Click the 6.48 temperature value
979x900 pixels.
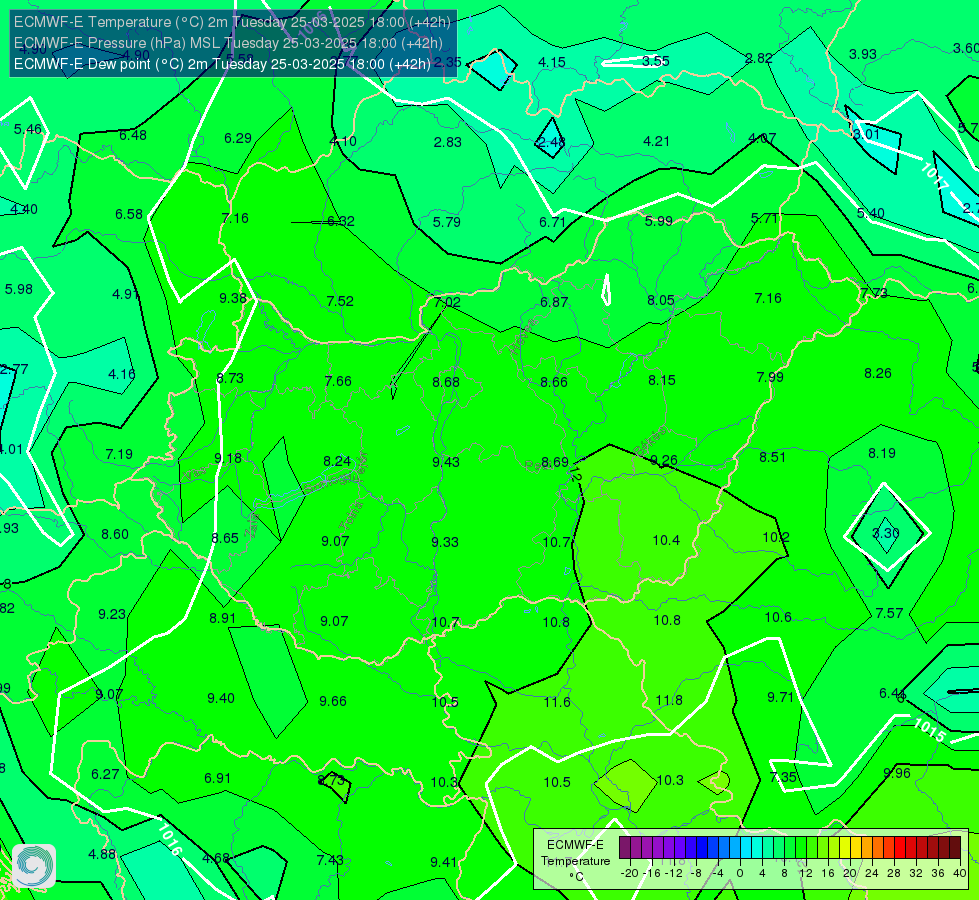tap(133, 135)
